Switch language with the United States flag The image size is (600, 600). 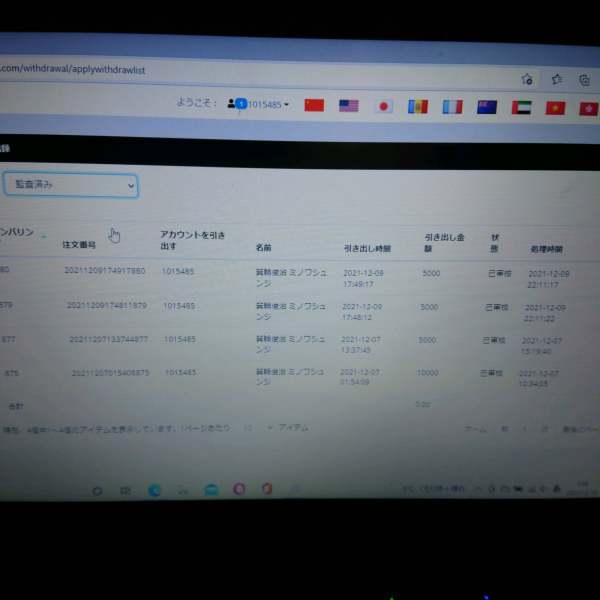pyautogui.click(x=349, y=106)
